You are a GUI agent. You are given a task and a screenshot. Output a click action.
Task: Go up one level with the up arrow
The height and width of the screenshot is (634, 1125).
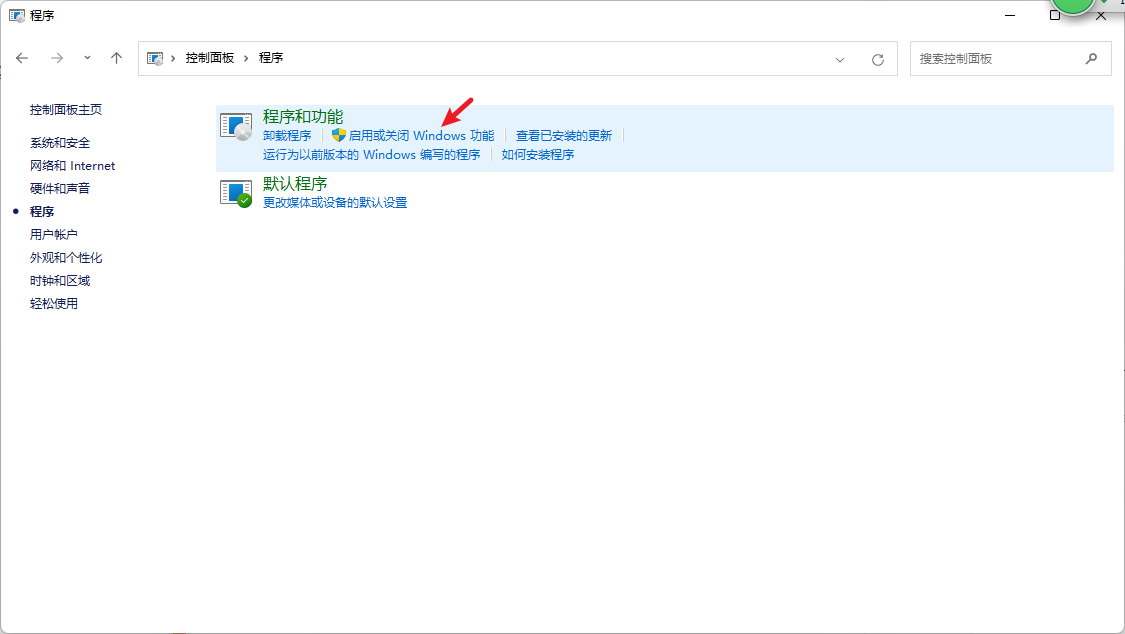tap(116, 58)
